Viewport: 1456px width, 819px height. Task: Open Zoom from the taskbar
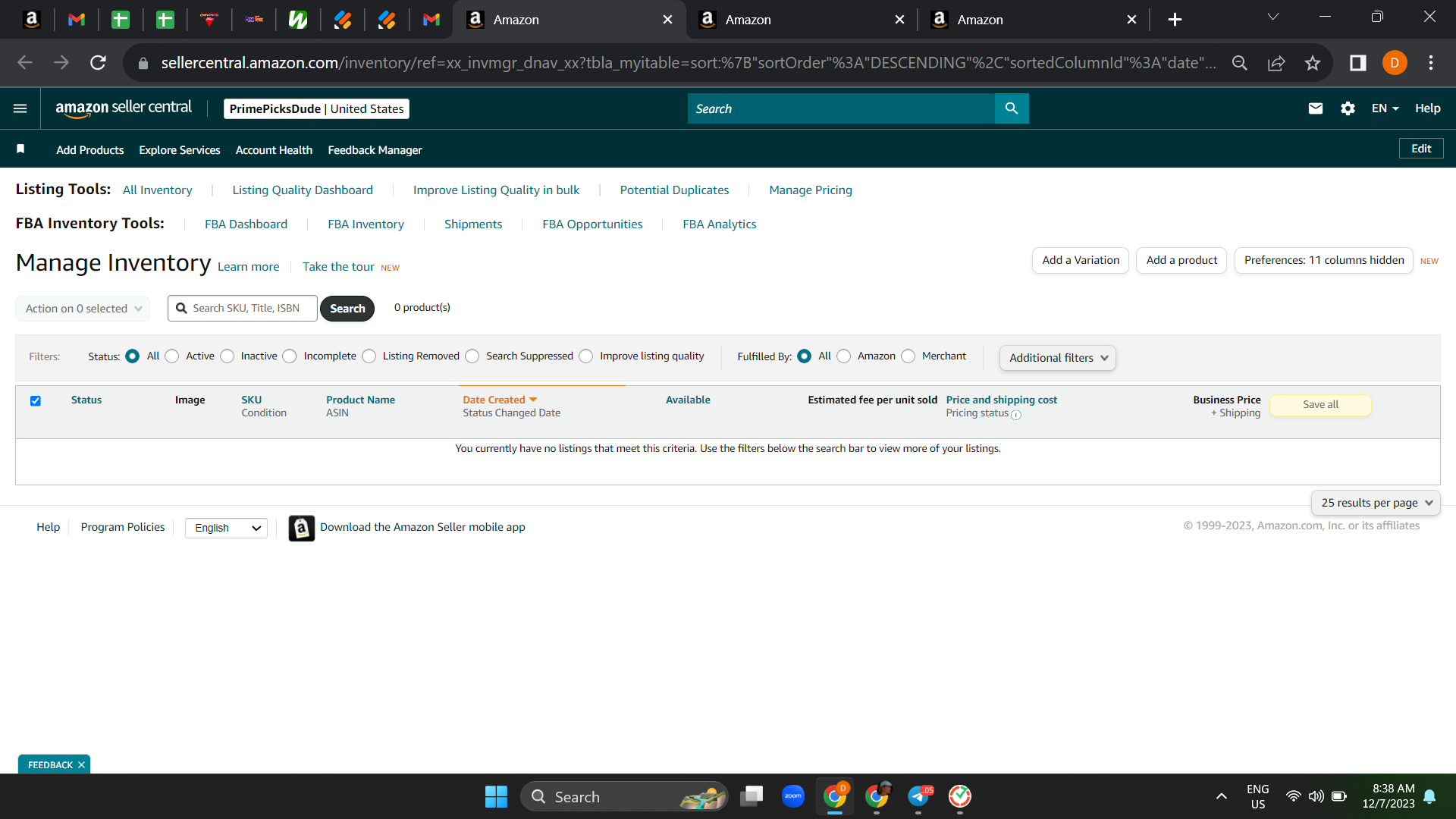pos(793,796)
